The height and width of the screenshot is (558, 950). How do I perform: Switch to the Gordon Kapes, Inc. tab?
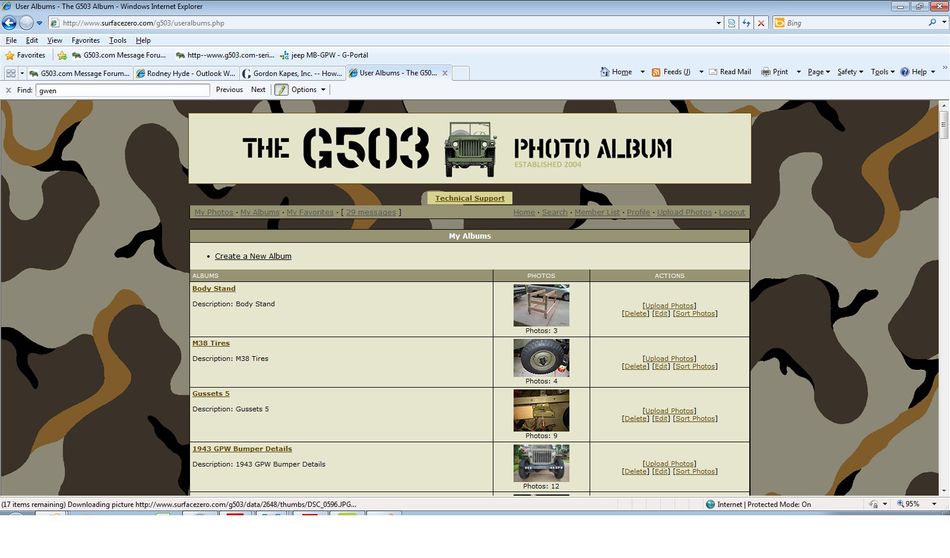pyautogui.click(x=292, y=73)
